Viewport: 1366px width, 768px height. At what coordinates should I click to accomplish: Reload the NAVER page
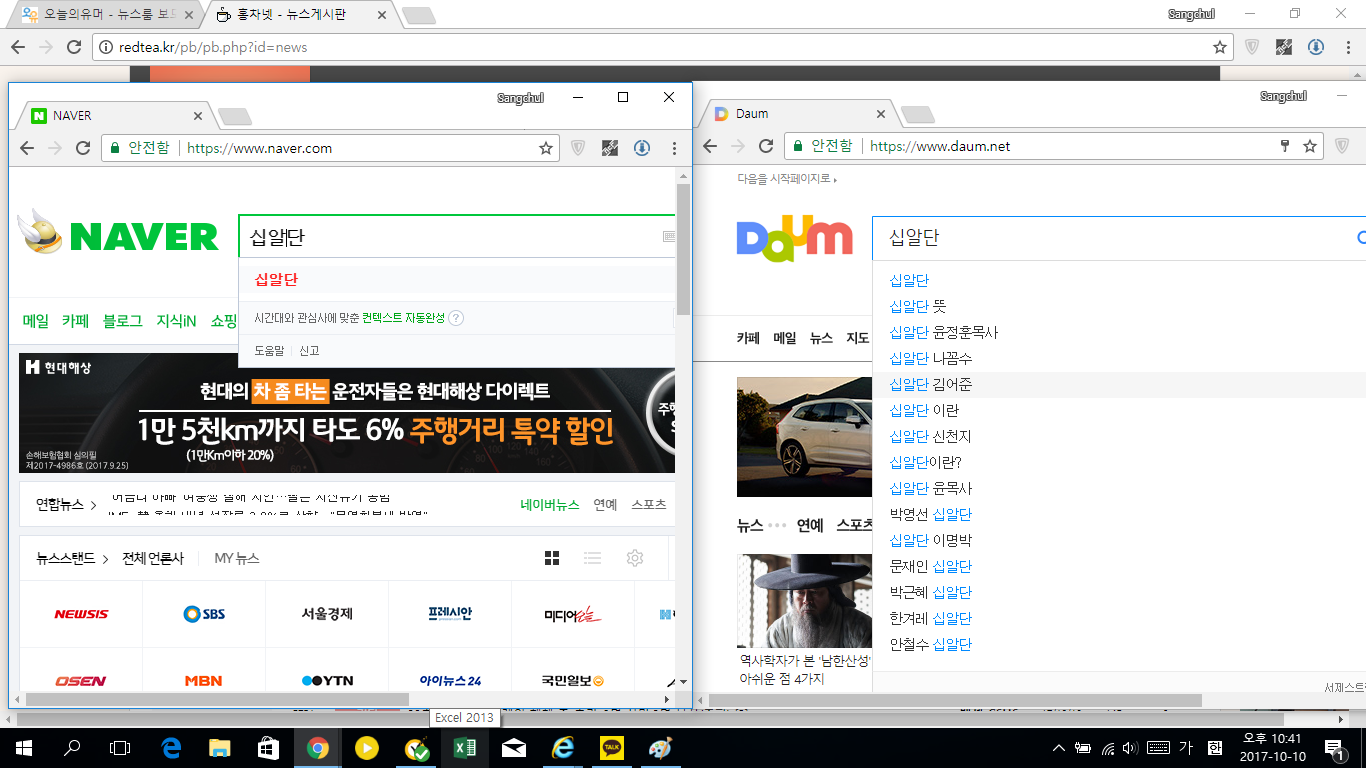click(x=83, y=148)
